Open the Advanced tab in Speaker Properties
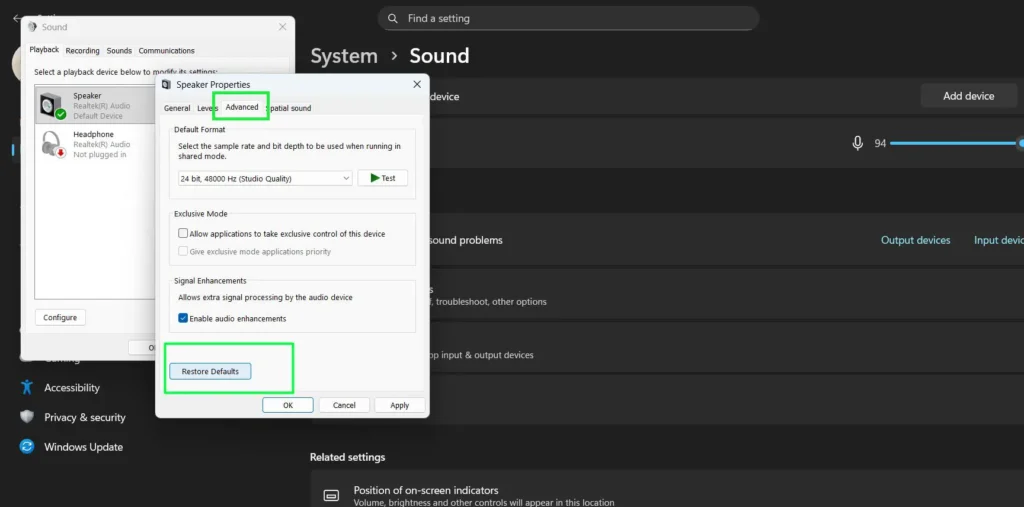Viewport: 1024px width, 507px height. click(242, 107)
